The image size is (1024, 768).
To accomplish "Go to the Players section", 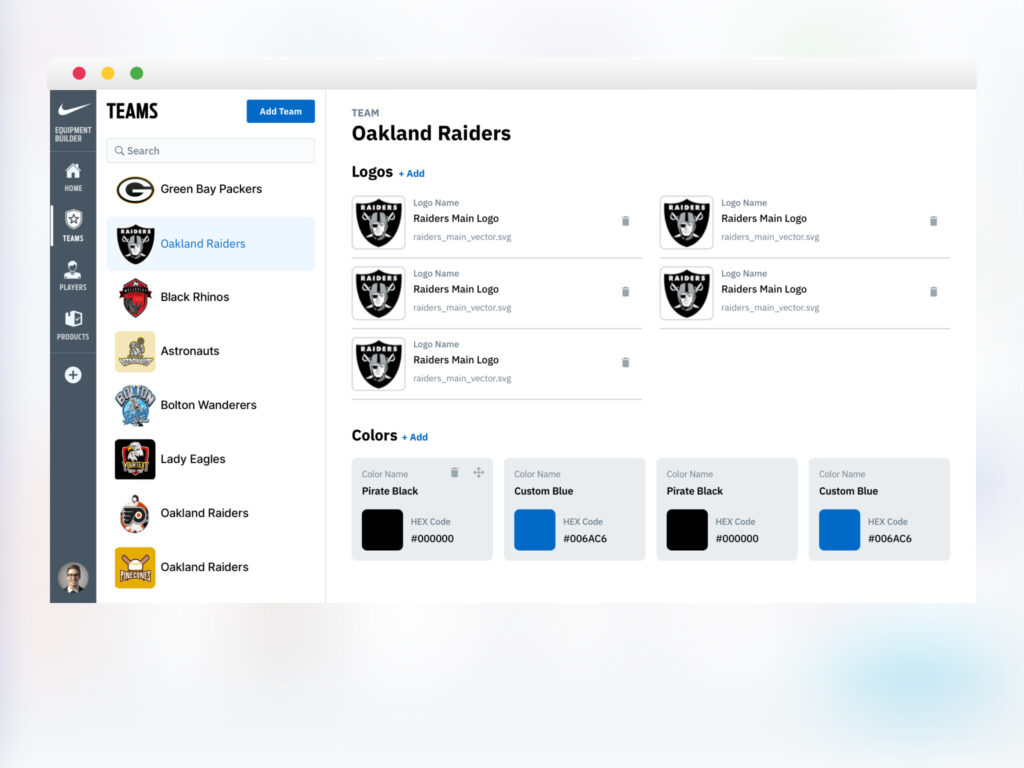I will (x=73, y=276).
